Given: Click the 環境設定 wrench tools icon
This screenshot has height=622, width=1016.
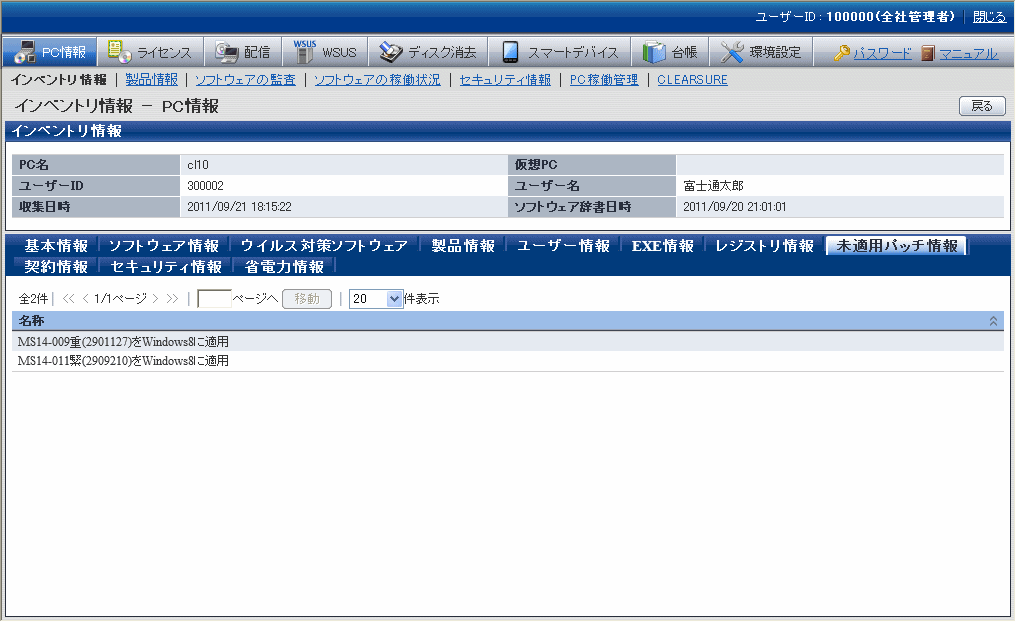Looking at the screenshot, I should (x=732, y=52).
